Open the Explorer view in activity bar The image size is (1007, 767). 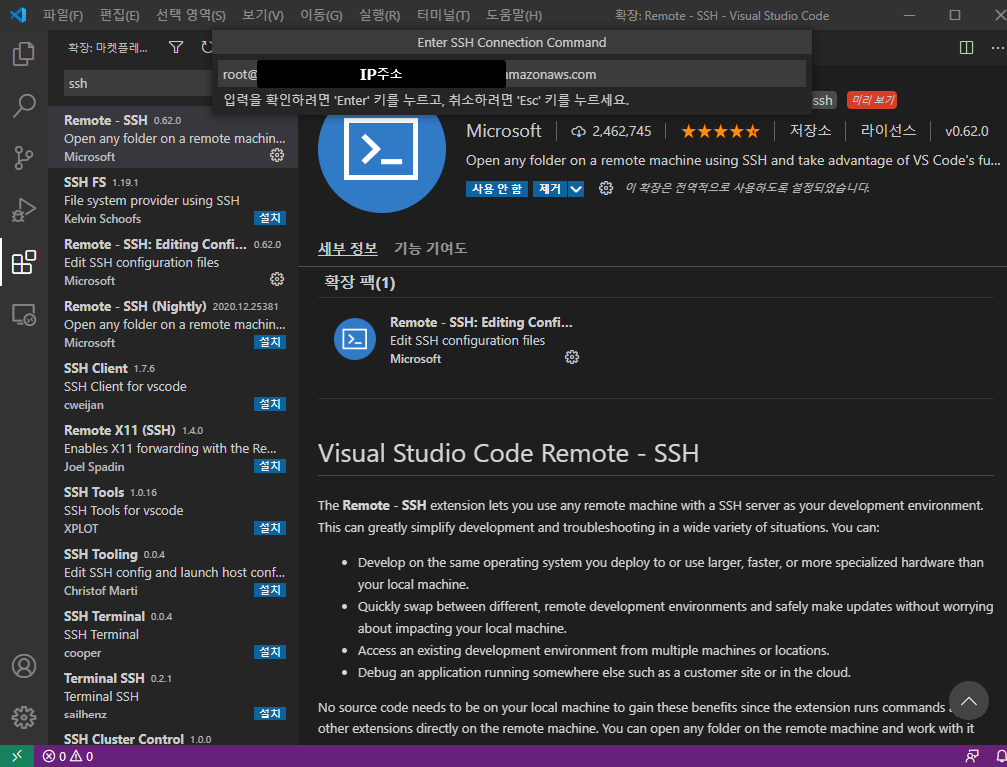[x=24, y=53]
